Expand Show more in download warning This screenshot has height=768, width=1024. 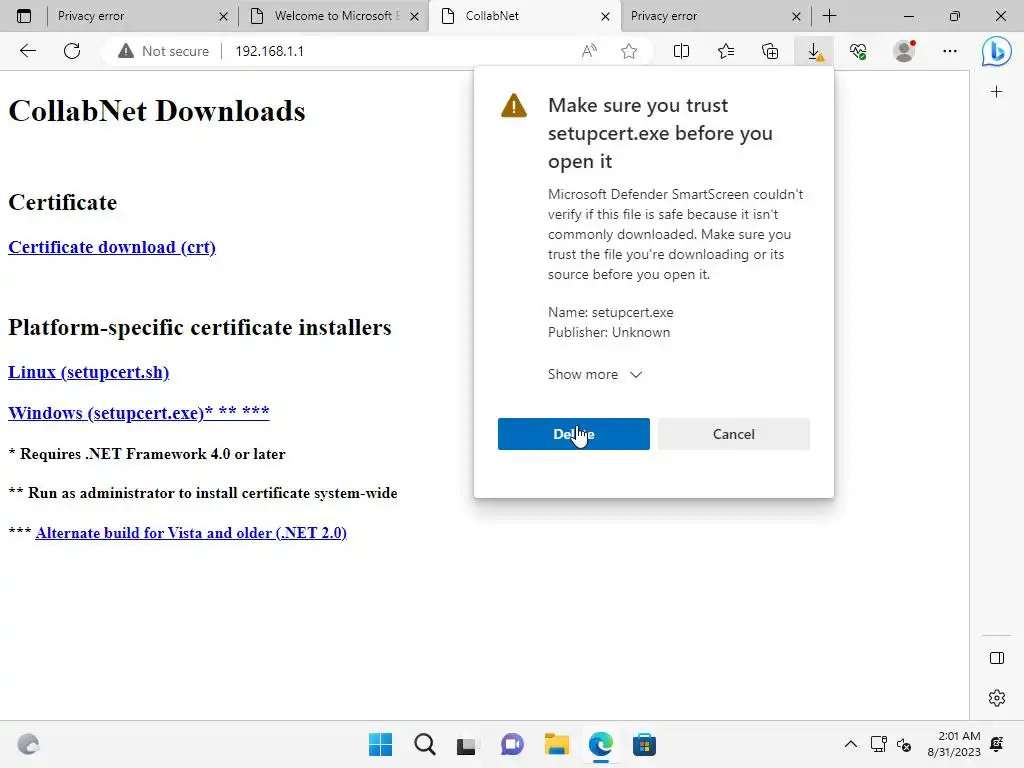coord(595,374)
